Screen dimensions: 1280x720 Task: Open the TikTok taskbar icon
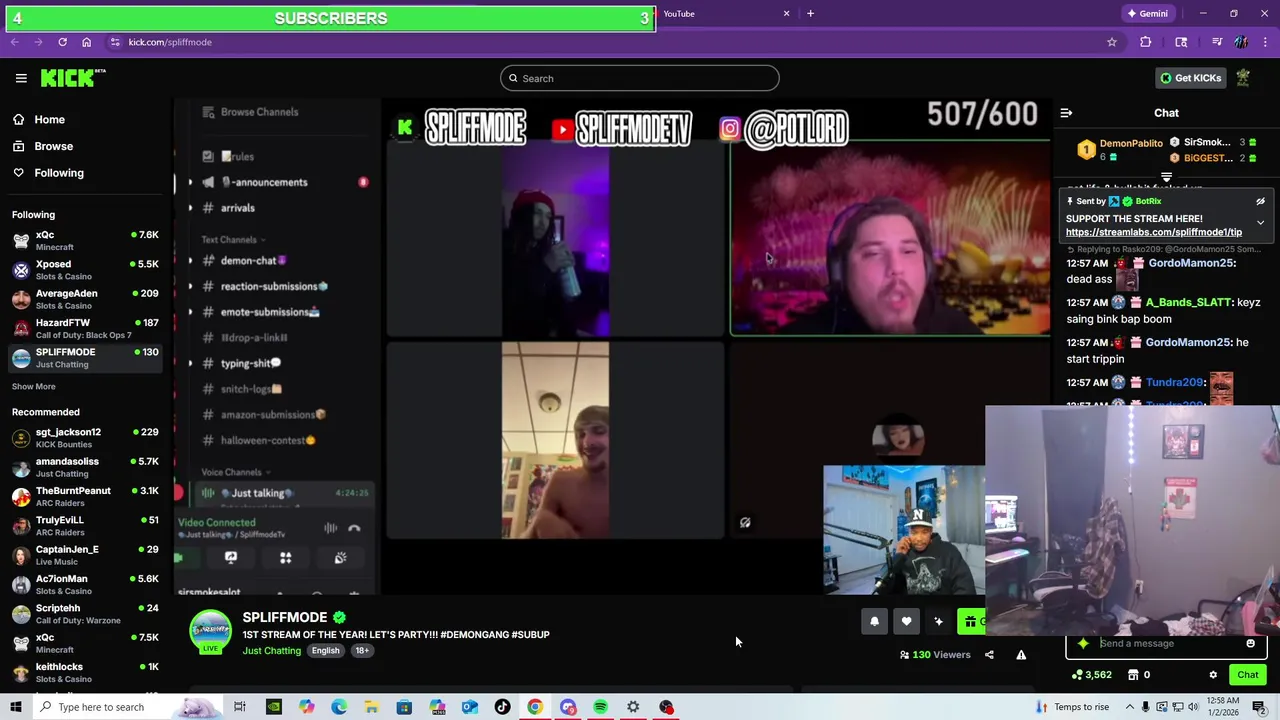[x=502, y=707]
